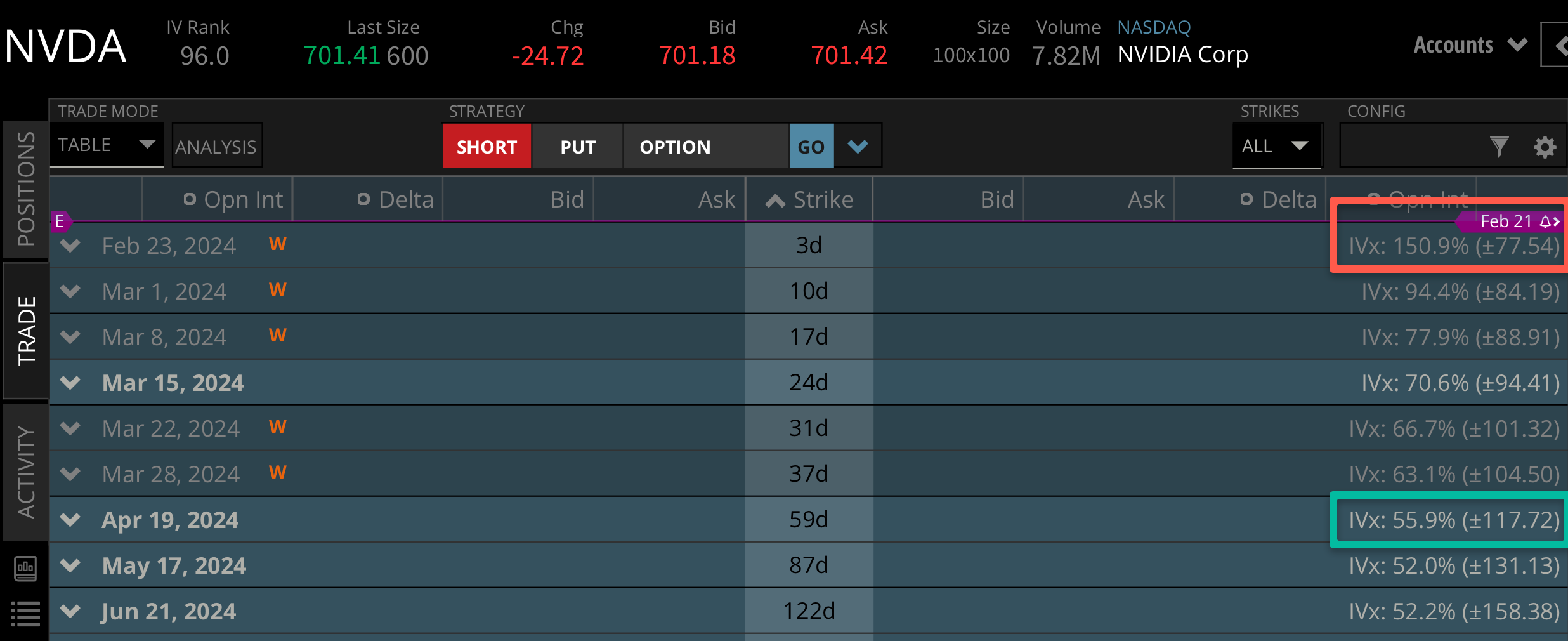Sort by the Strike column arrow
Viewport: 1568px width, 641px height.
click(775, 201)
